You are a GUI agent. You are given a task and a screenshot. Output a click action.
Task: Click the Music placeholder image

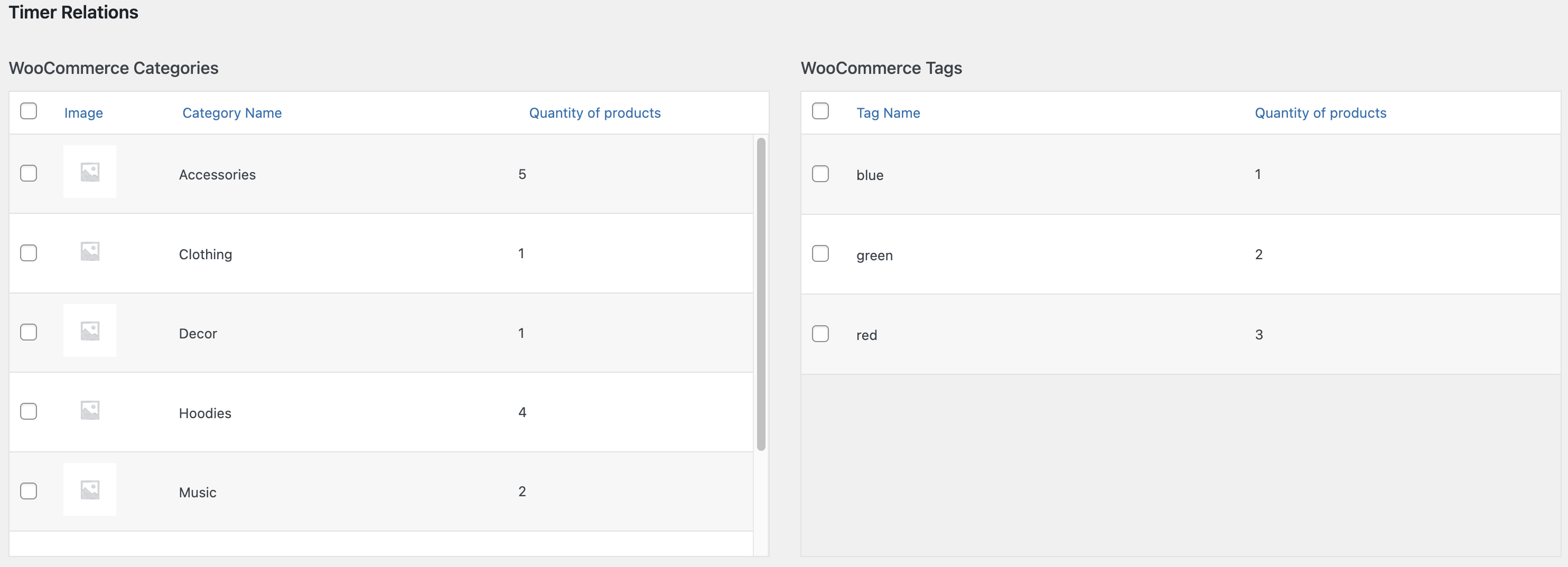(89, 489)
